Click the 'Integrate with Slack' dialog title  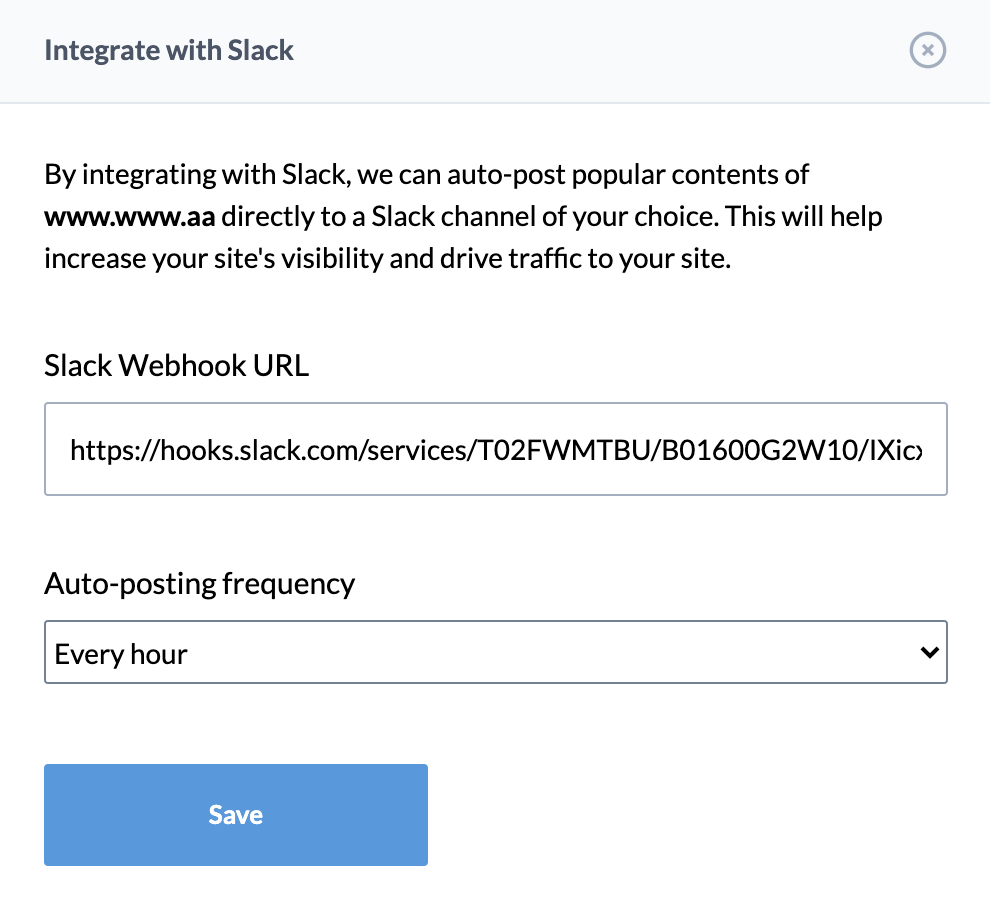[x=169, y=51]
